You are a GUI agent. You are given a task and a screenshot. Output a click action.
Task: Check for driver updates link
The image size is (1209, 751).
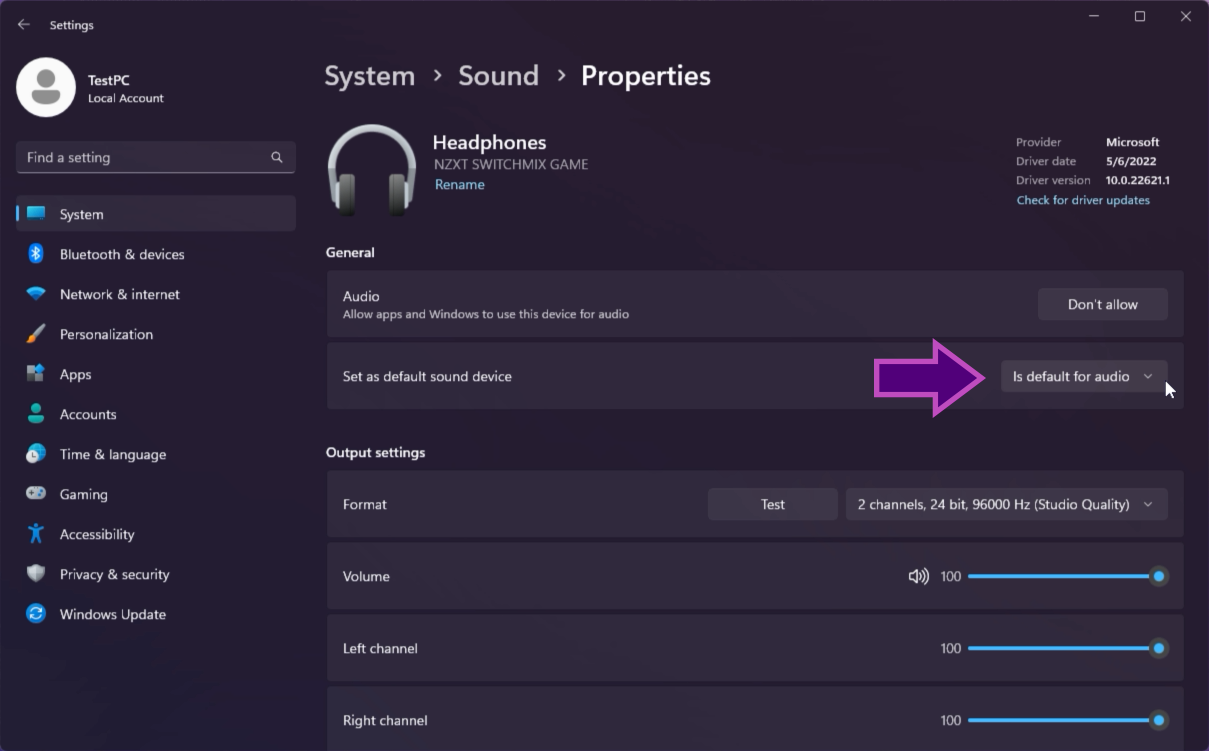click(x=1083, y=200)
